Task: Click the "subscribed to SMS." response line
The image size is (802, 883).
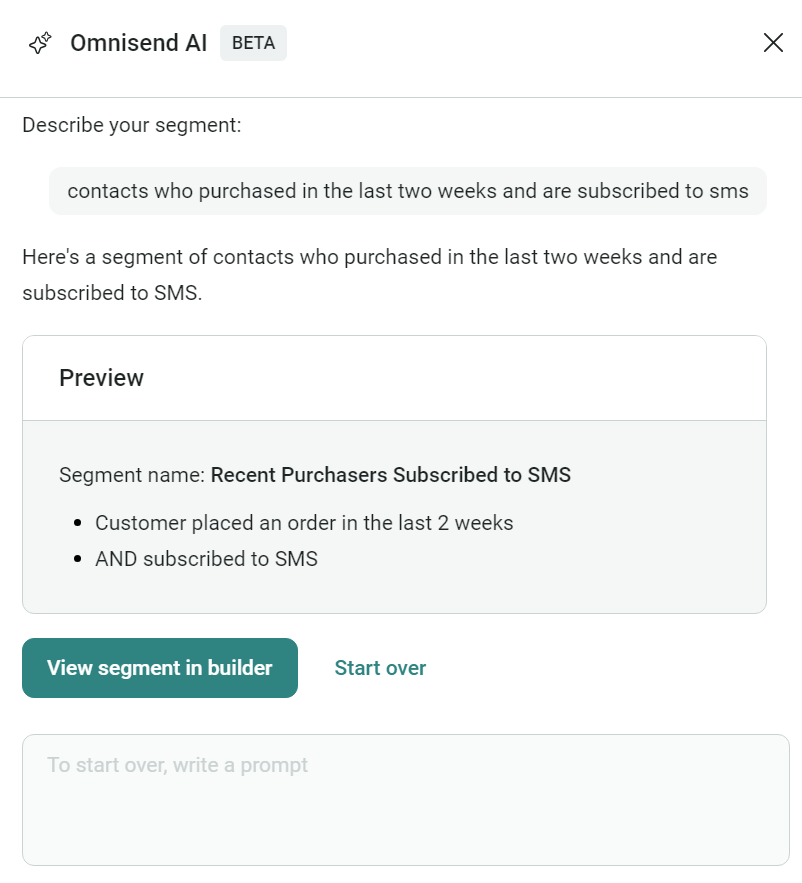Action: [x=112, y=296]
